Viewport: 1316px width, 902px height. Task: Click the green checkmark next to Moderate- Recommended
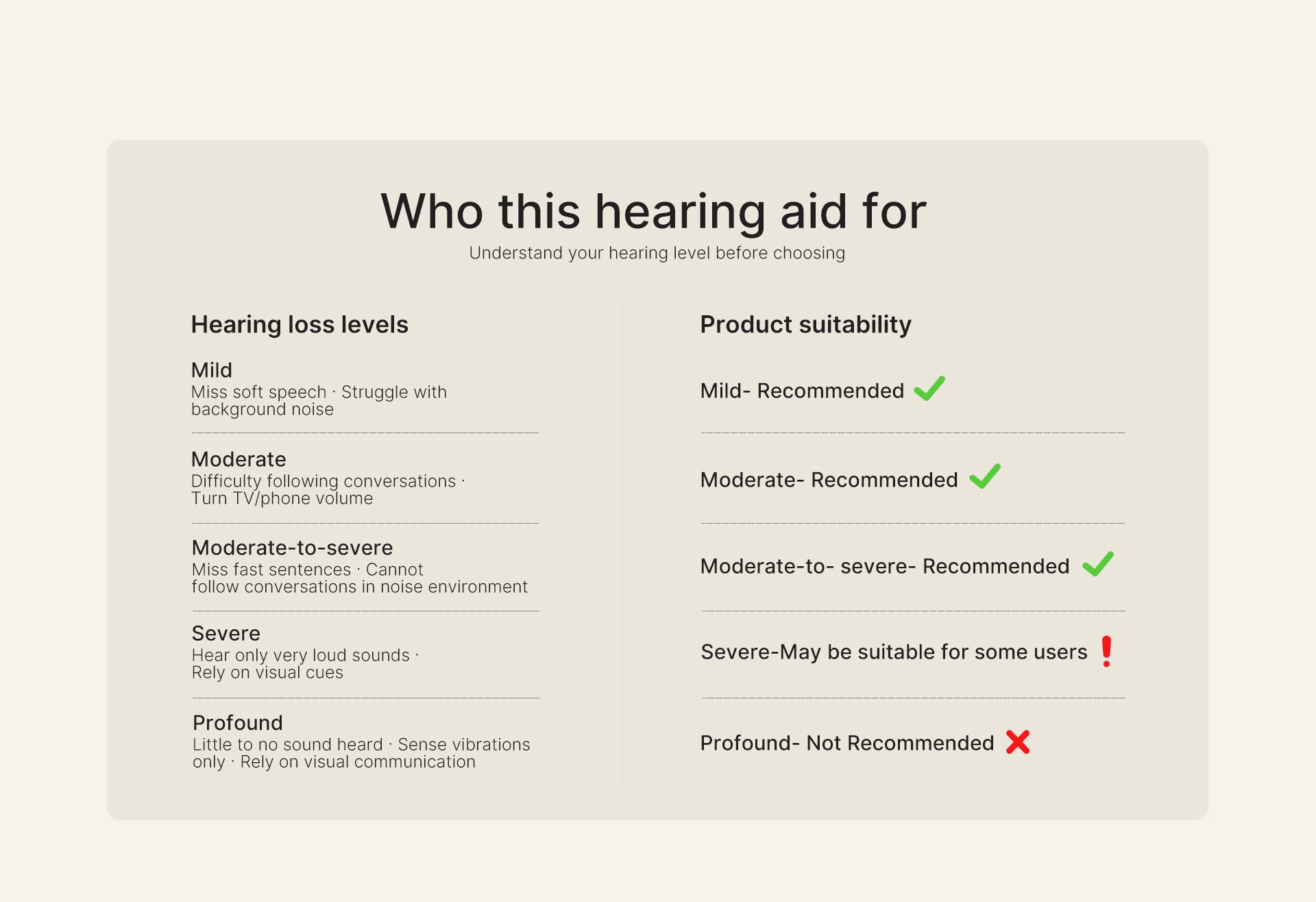pos(985,476)
